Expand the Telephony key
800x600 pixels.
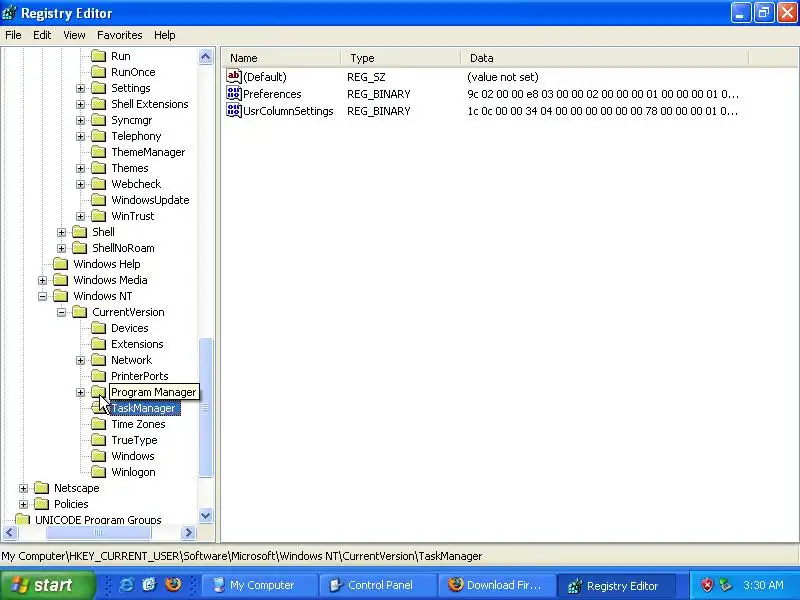[81, 136]
